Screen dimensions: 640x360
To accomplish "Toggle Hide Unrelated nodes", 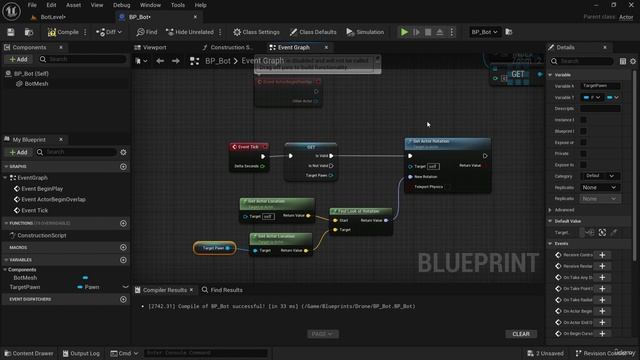I will pyautogui.click(x=190, y=32).
